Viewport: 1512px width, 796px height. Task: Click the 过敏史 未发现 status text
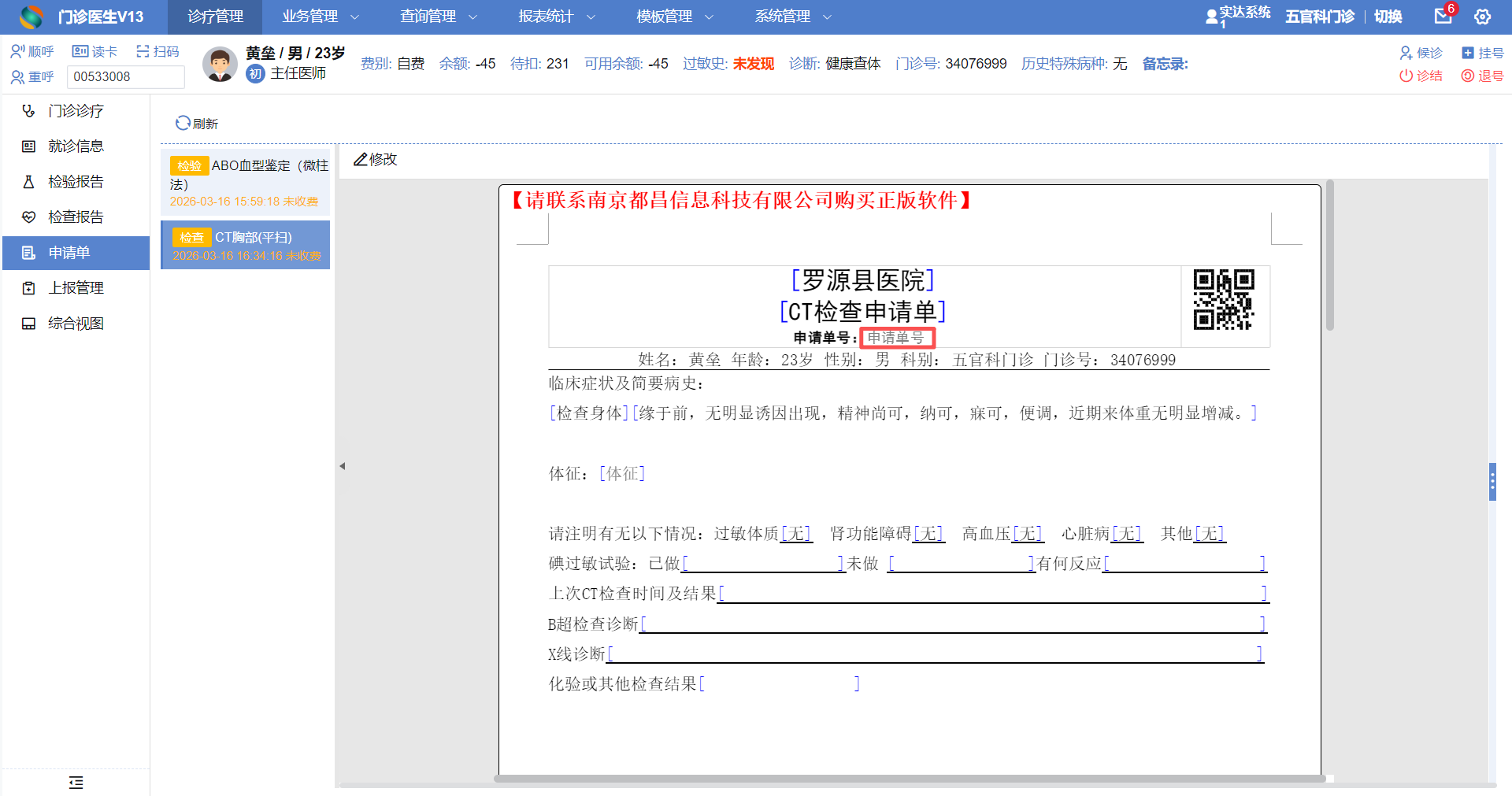click(x=754, y=64)
